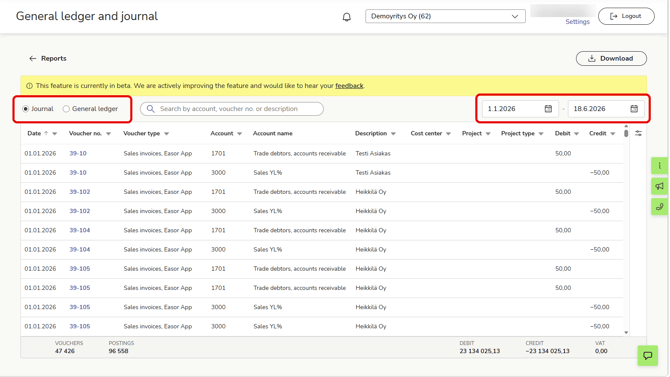
Task: Open the Project type column filter
Action: click(541, 134)
